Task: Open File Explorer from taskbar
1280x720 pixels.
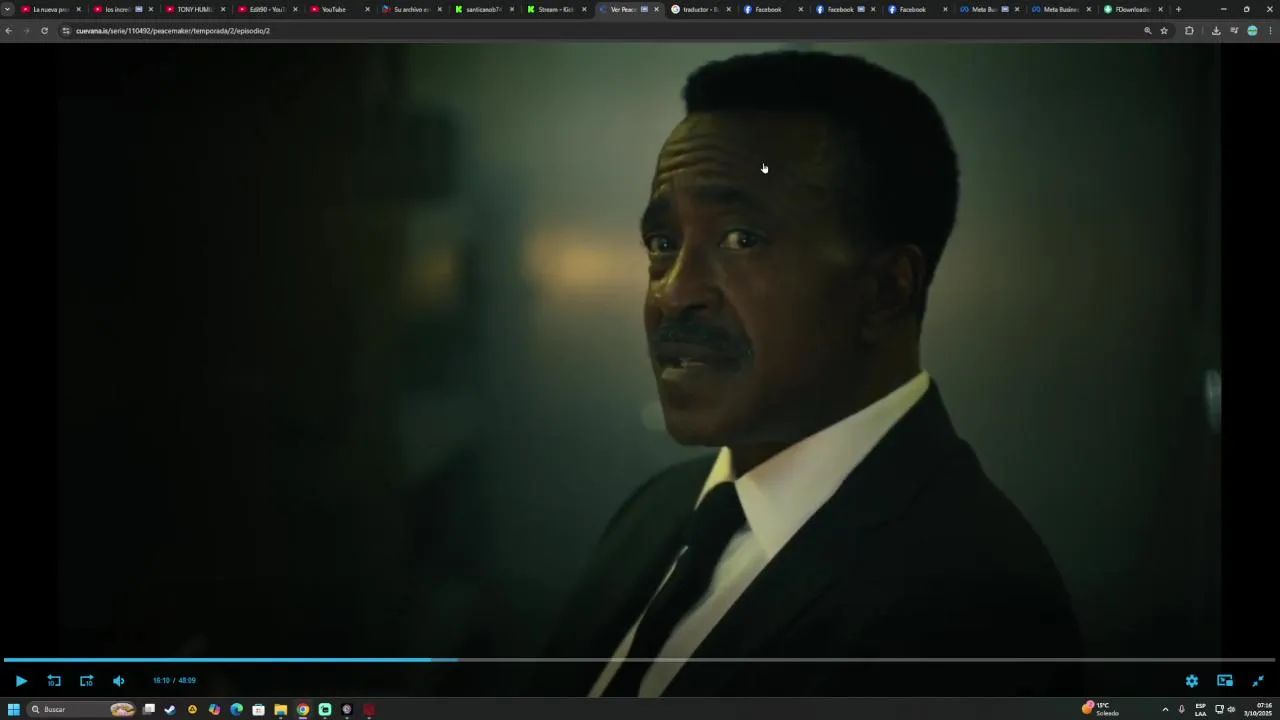Action: 281,710
